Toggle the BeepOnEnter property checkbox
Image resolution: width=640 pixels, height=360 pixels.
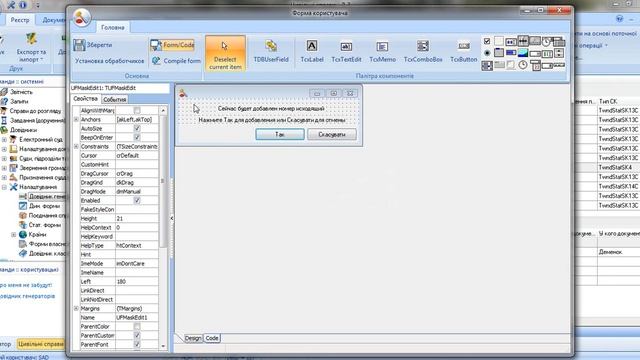137,138
